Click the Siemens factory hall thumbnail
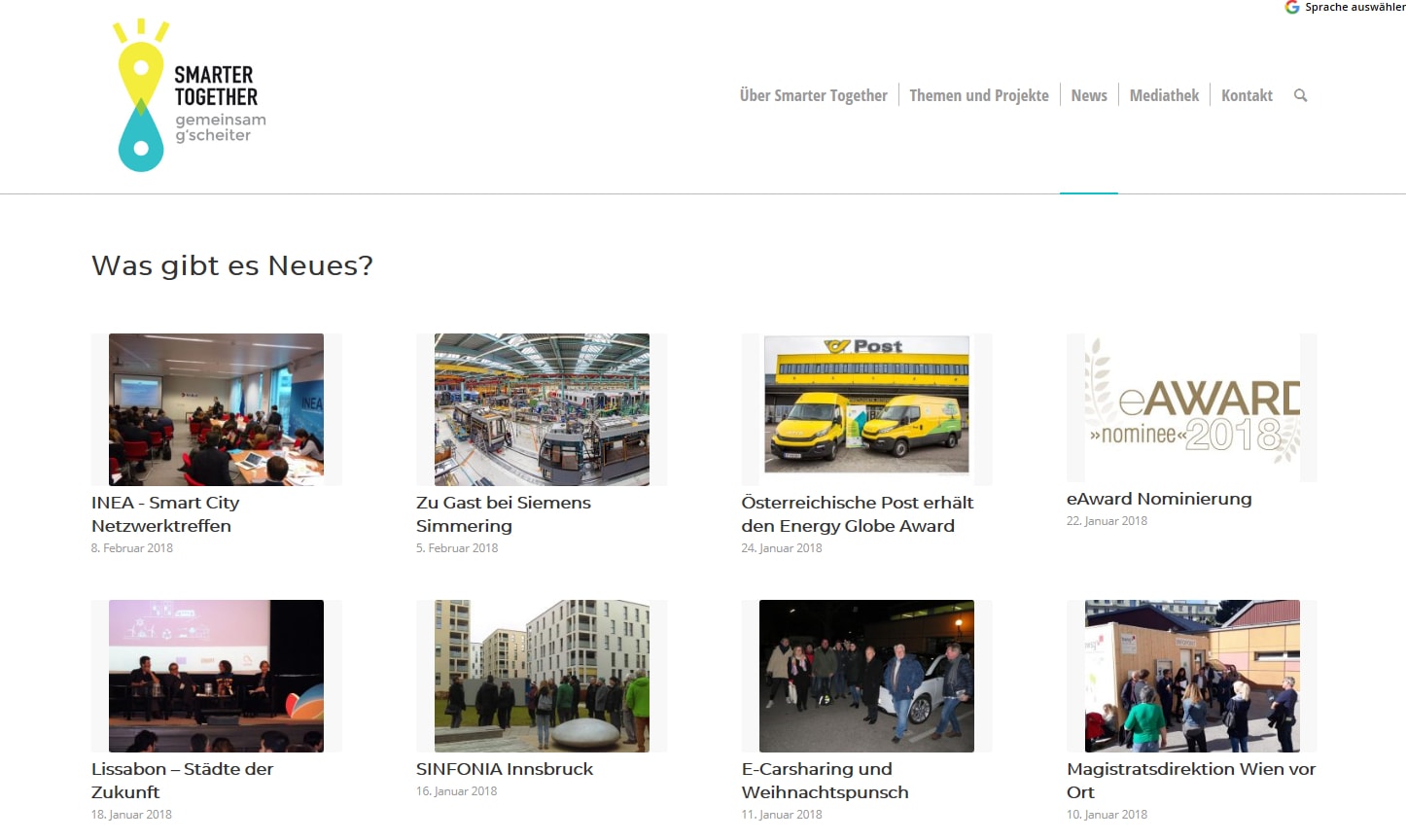The width and height of the screenshot is (1406, 840). point(542,409)
